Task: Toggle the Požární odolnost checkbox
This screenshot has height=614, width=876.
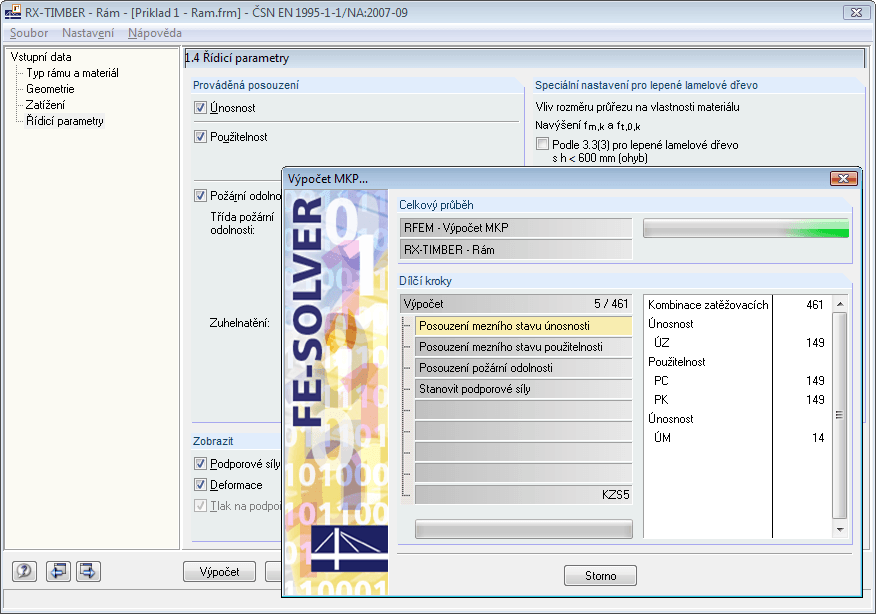Action: (x=201, y=196)
